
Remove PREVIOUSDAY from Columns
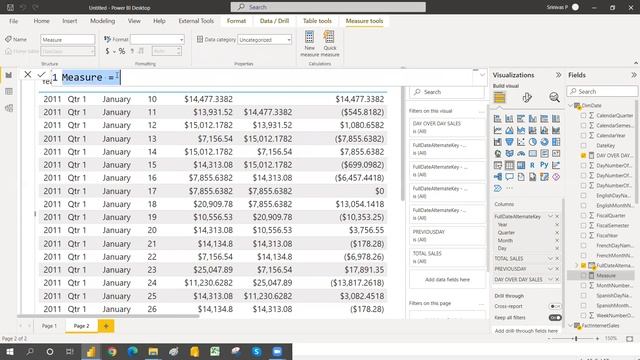(x=557, y=269)
